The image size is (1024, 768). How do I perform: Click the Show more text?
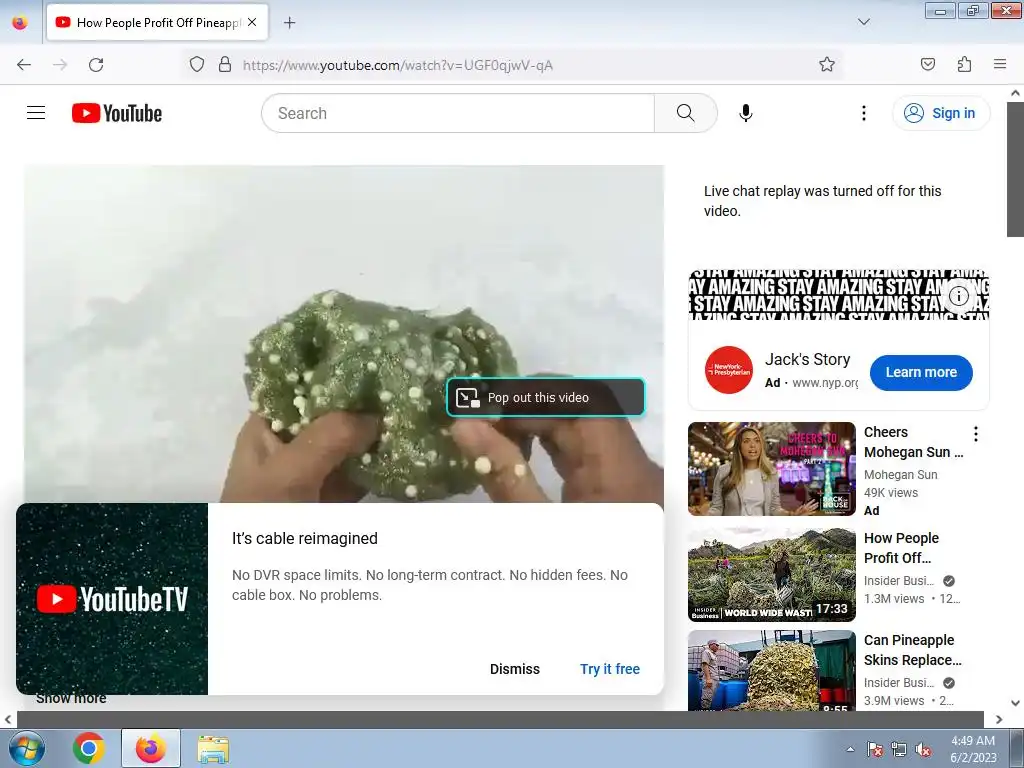[x=71, y=699]
